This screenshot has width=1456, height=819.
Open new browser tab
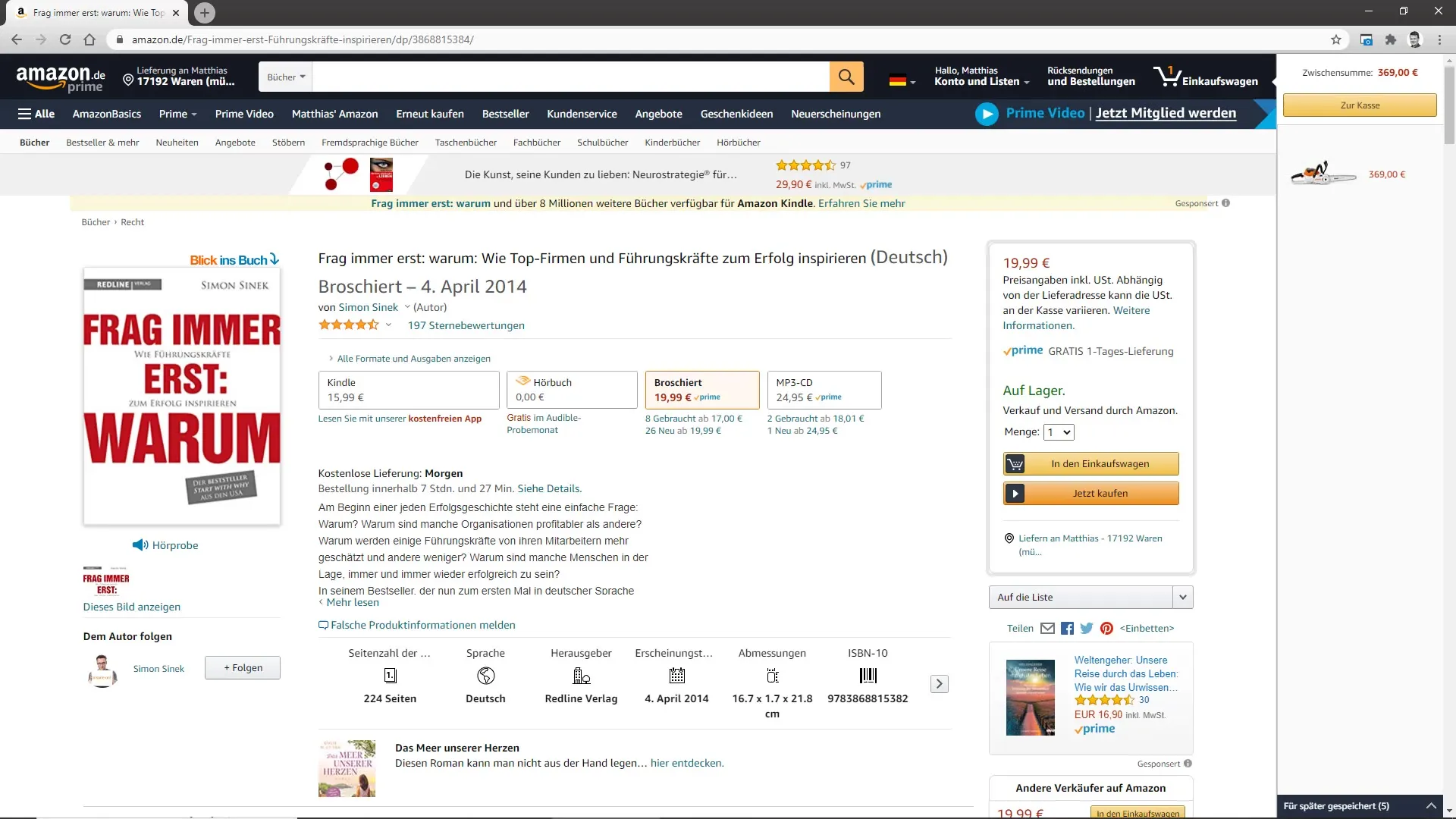tap(205, 13)
